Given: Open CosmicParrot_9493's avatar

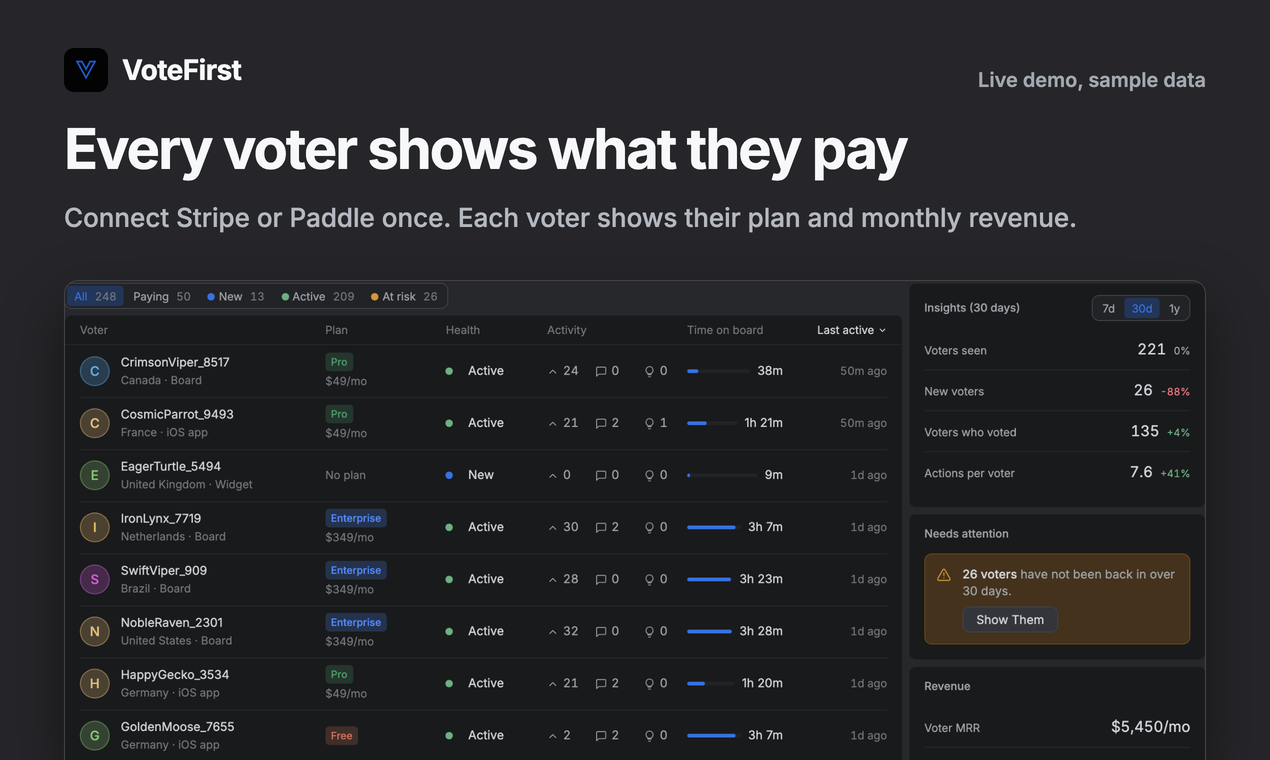Looking at the screenshot, I should click(x=95, y=423).
